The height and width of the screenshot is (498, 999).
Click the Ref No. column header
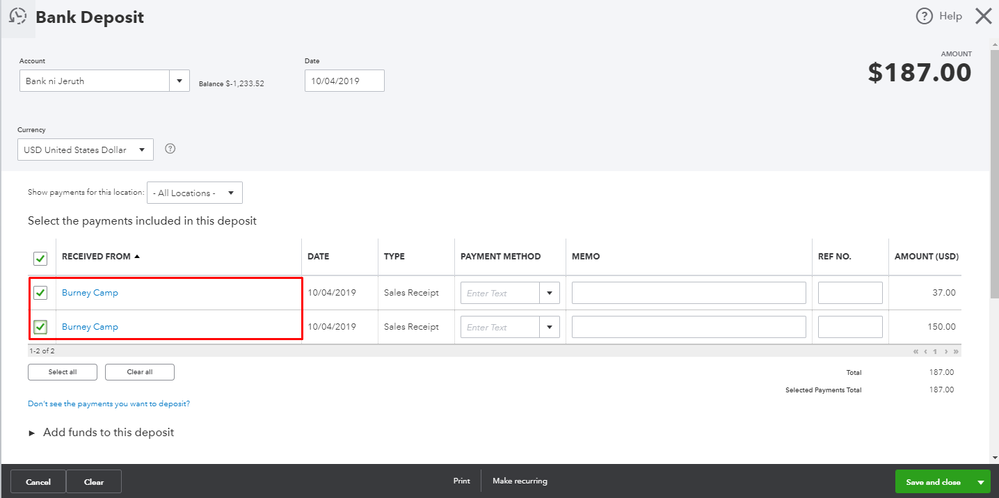click(x=835, y=257)
